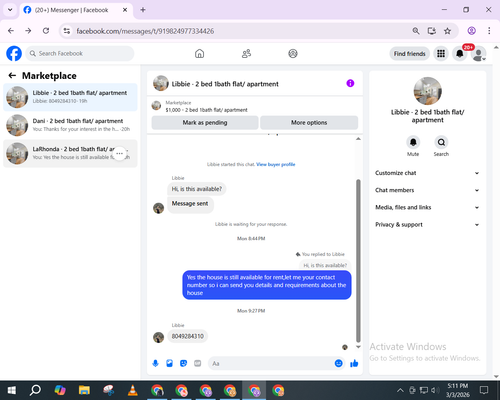Image resolution: width=500 pixels, height=400 pixels.
Task: Open the Windows notification center
Action: [x=484, y=390]
